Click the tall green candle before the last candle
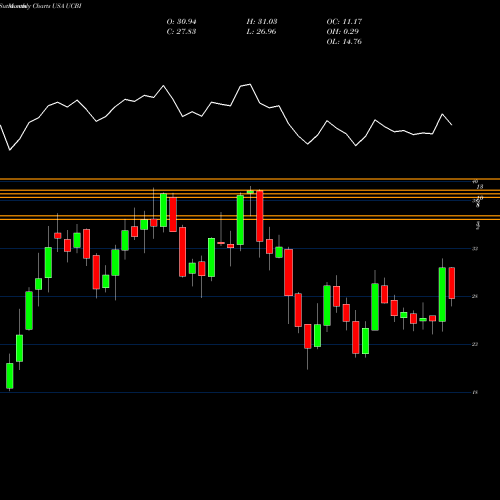Image resolution: width=500 pixels, height=500 pixels. tap(442, 294)
